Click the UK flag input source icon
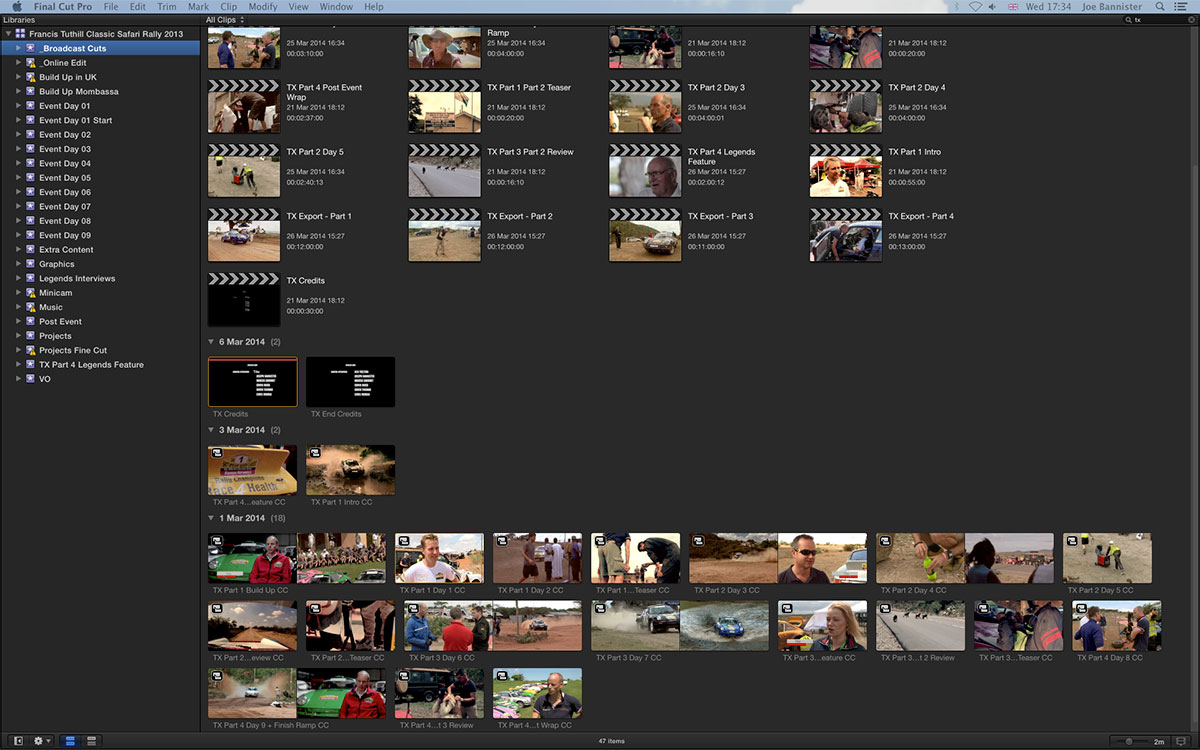This screenshot has width=1200, height=750. 1013,6
